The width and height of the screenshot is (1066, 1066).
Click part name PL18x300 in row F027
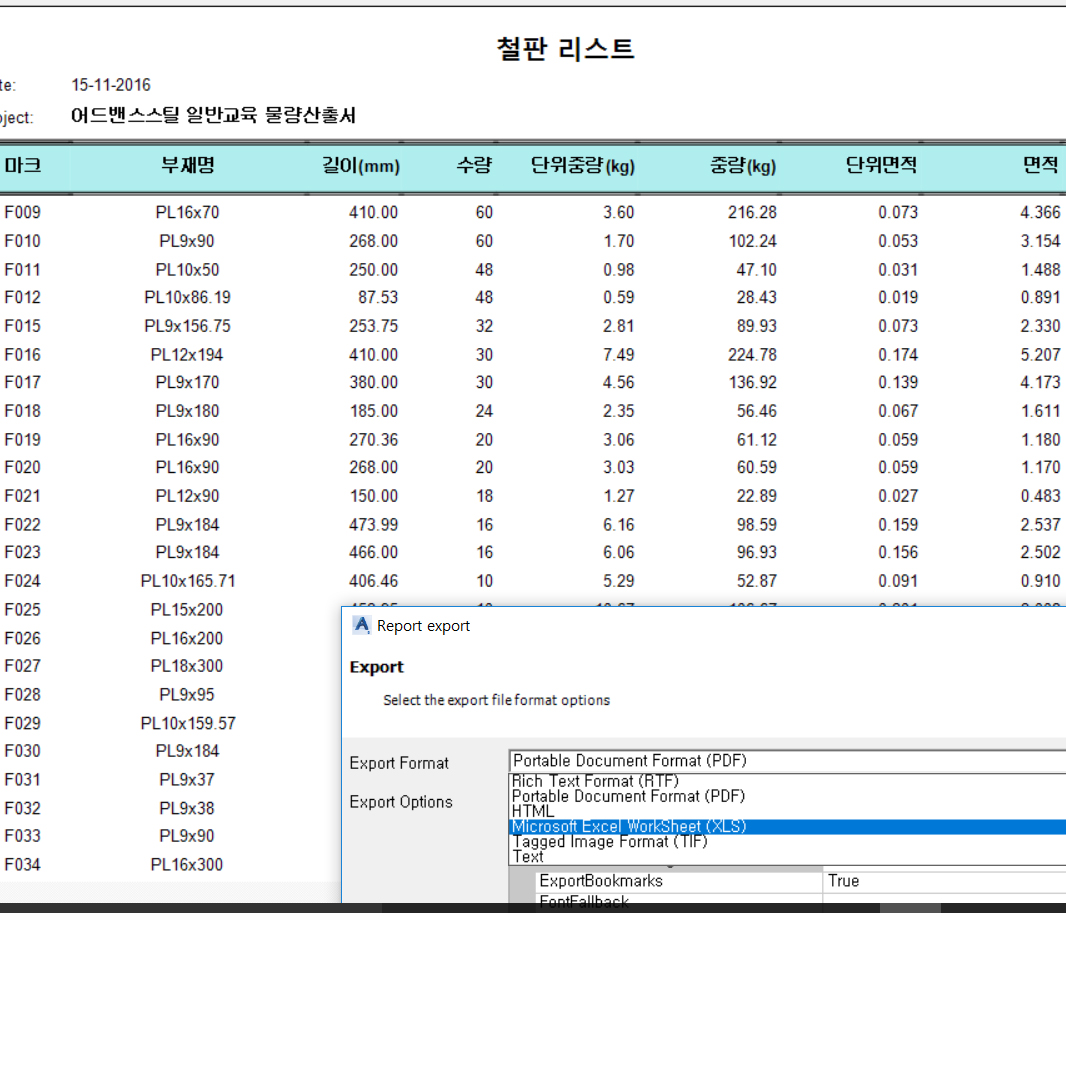click(x=187, y=666)
